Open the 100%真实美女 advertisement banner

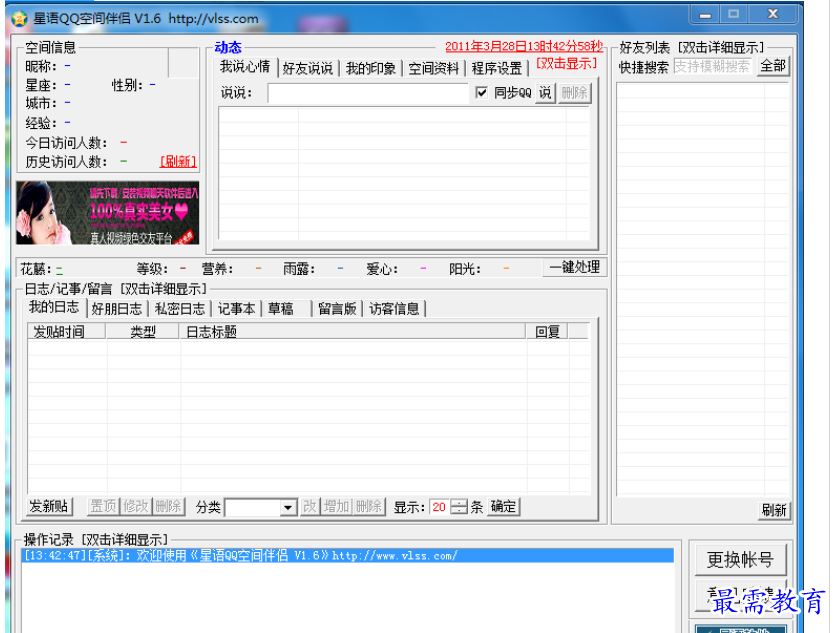pos(107,213)
